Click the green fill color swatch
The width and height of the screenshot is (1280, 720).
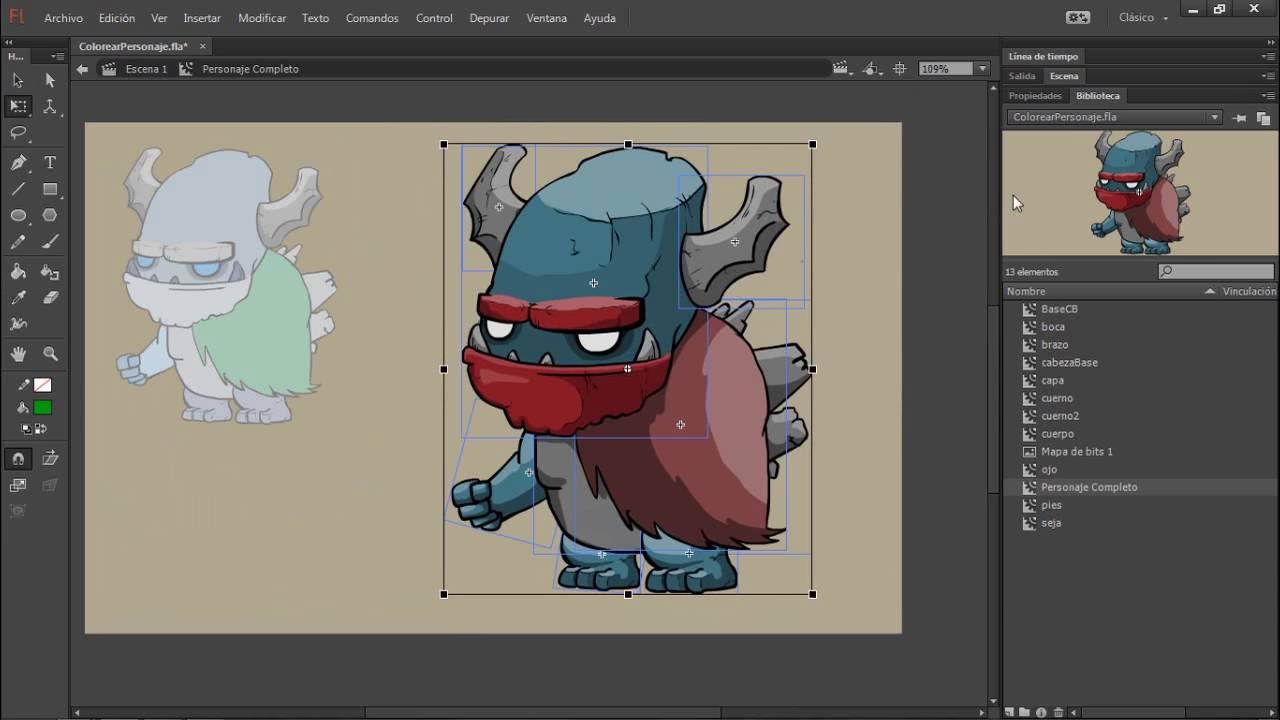point(42,408)
